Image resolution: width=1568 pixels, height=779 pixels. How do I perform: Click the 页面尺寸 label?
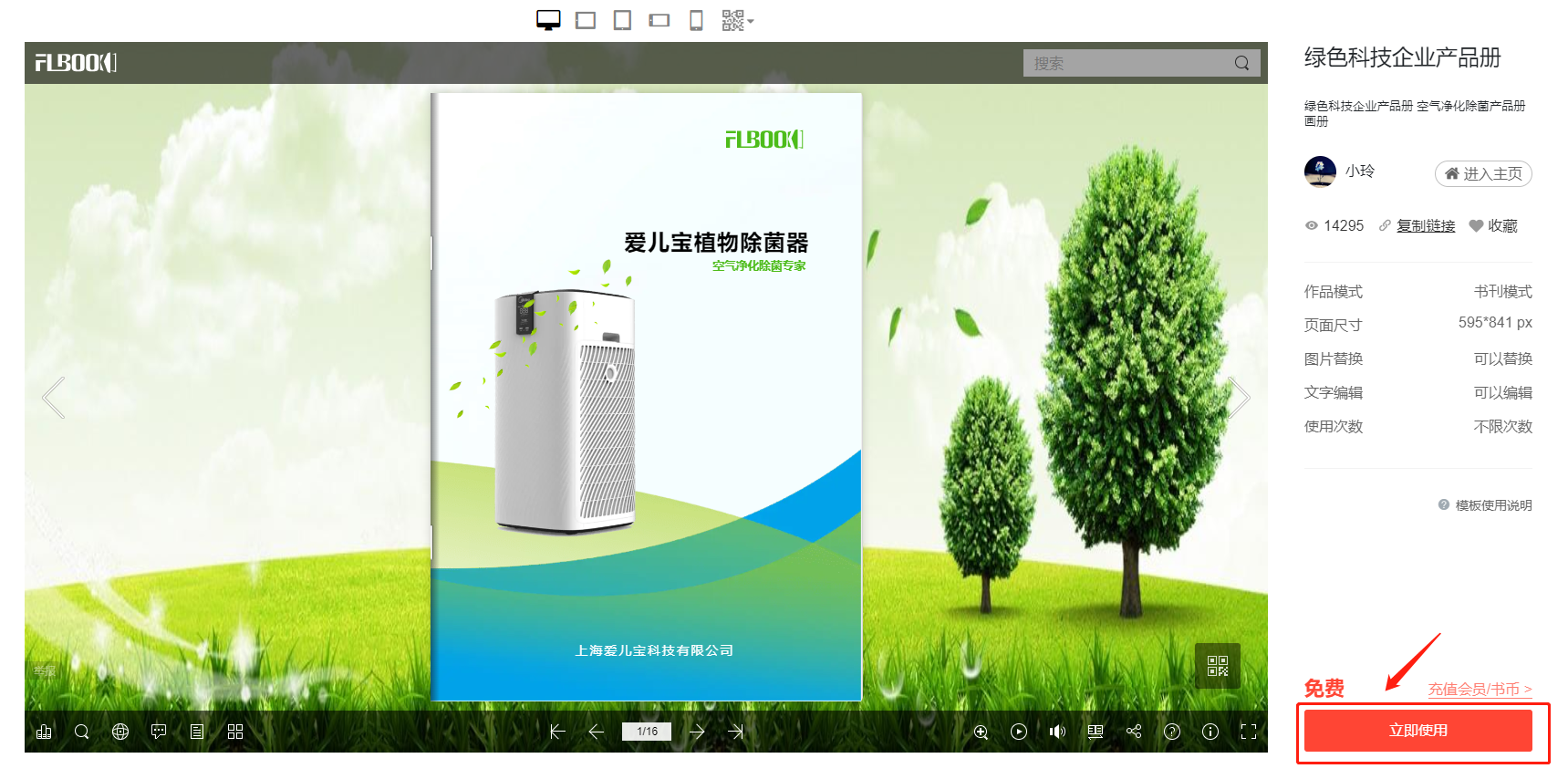pyautogui.click(x=1334, y=325)
